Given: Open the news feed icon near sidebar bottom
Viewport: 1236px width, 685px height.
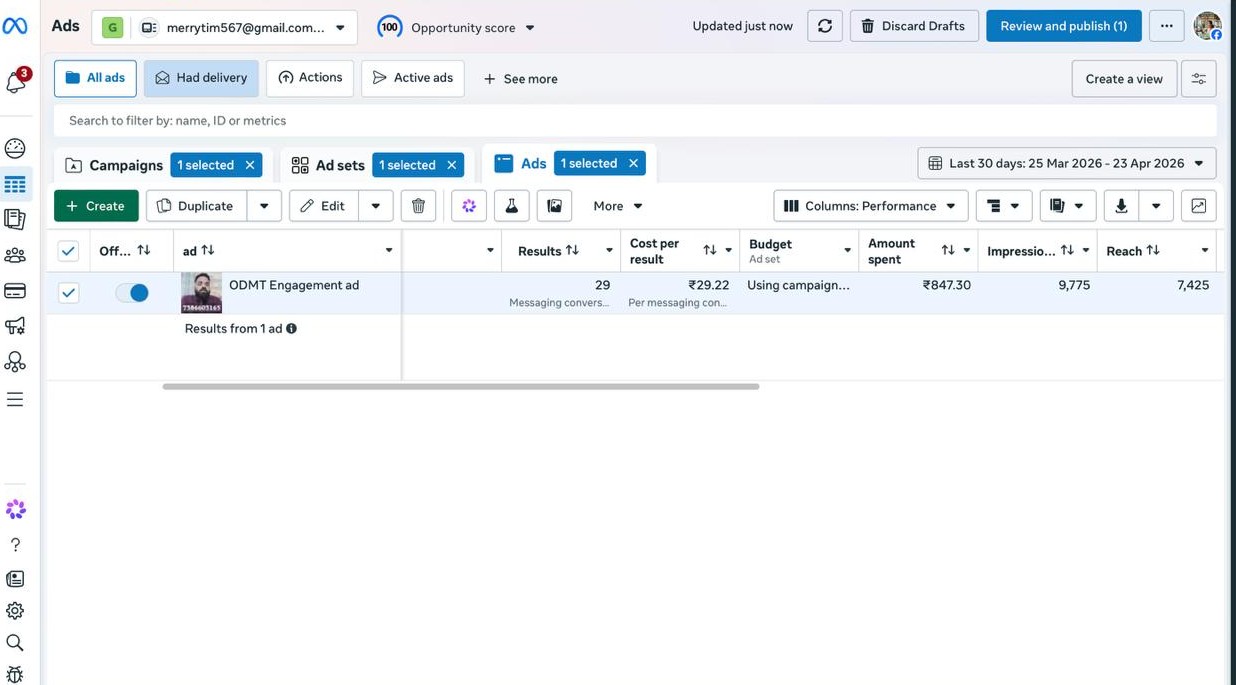Looking at the screenshot, I should [x=15, y=579].
